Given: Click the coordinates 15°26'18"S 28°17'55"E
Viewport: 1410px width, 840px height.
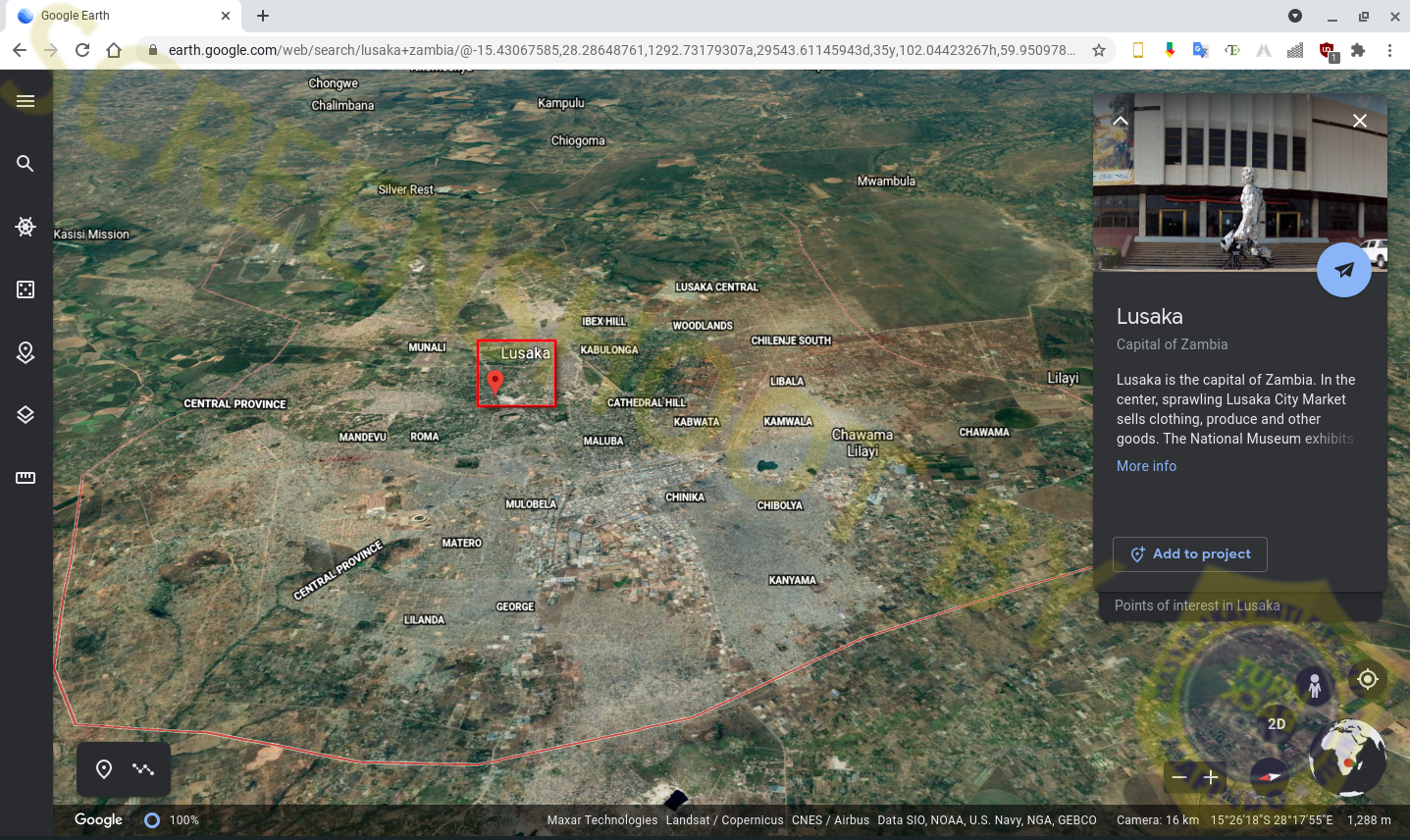Looking at the screenshot, I should (x=1272, y=820).
